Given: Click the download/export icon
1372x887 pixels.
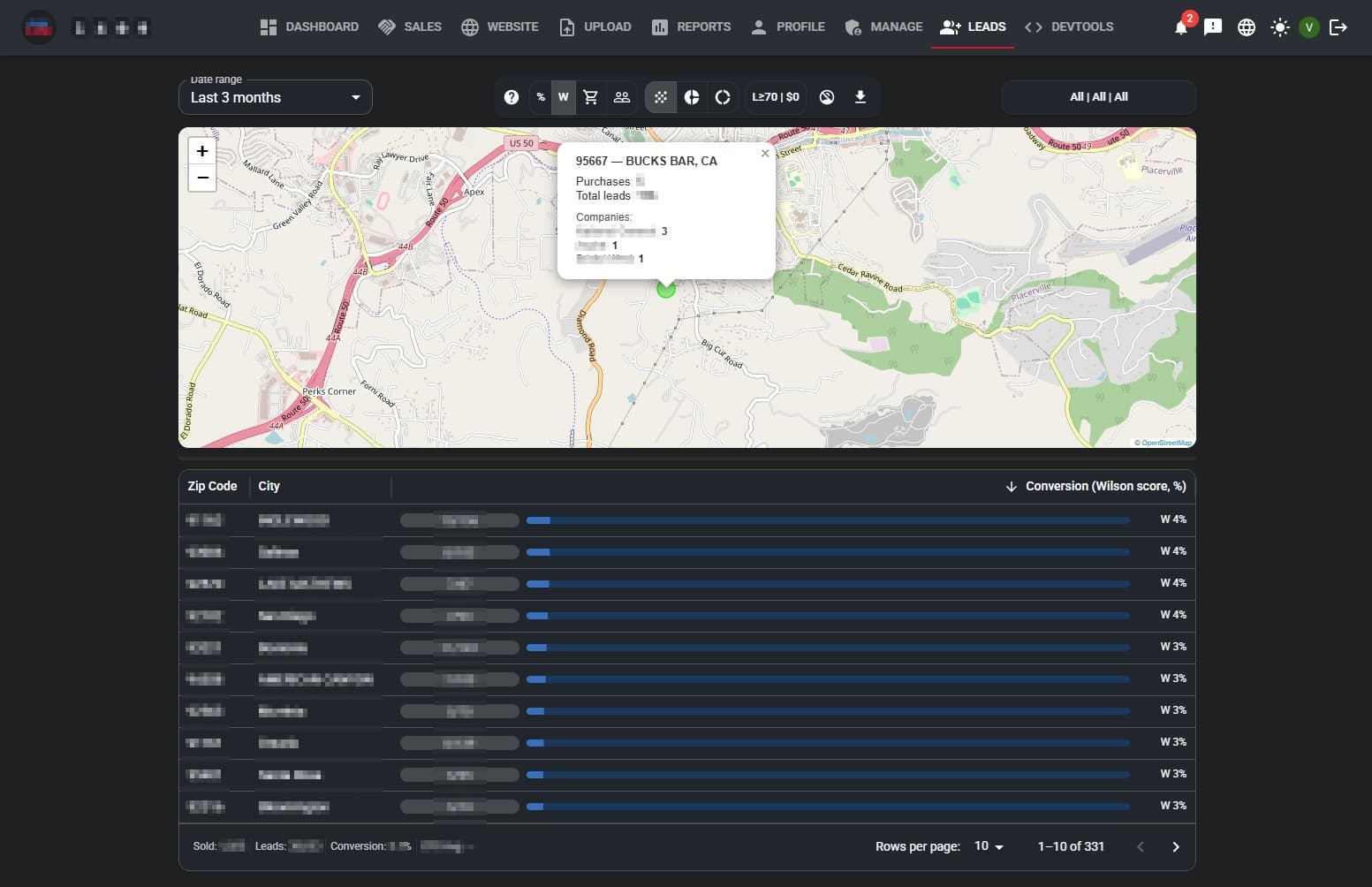Looking at the screenshot, I should (860, 97).
